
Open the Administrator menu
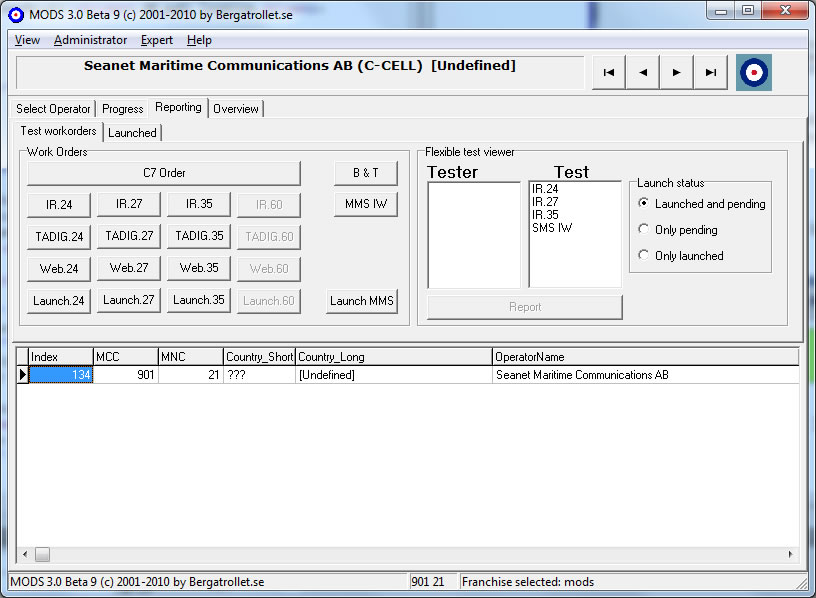point(90,40)
